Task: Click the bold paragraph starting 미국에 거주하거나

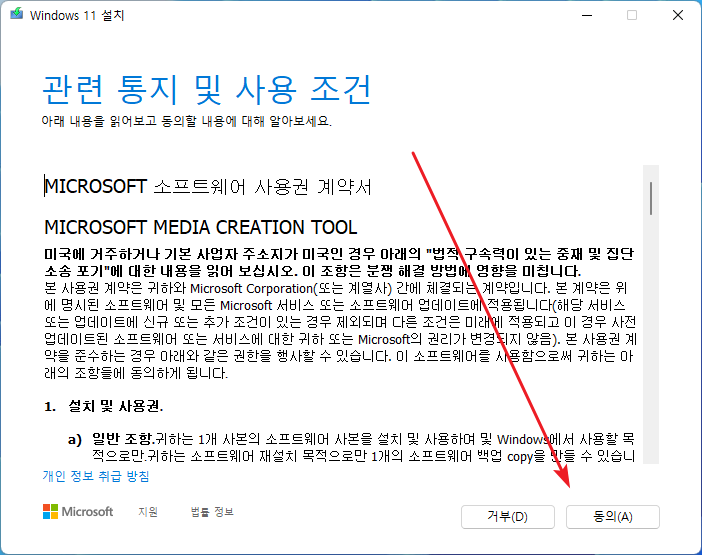Action: [339, 262]
